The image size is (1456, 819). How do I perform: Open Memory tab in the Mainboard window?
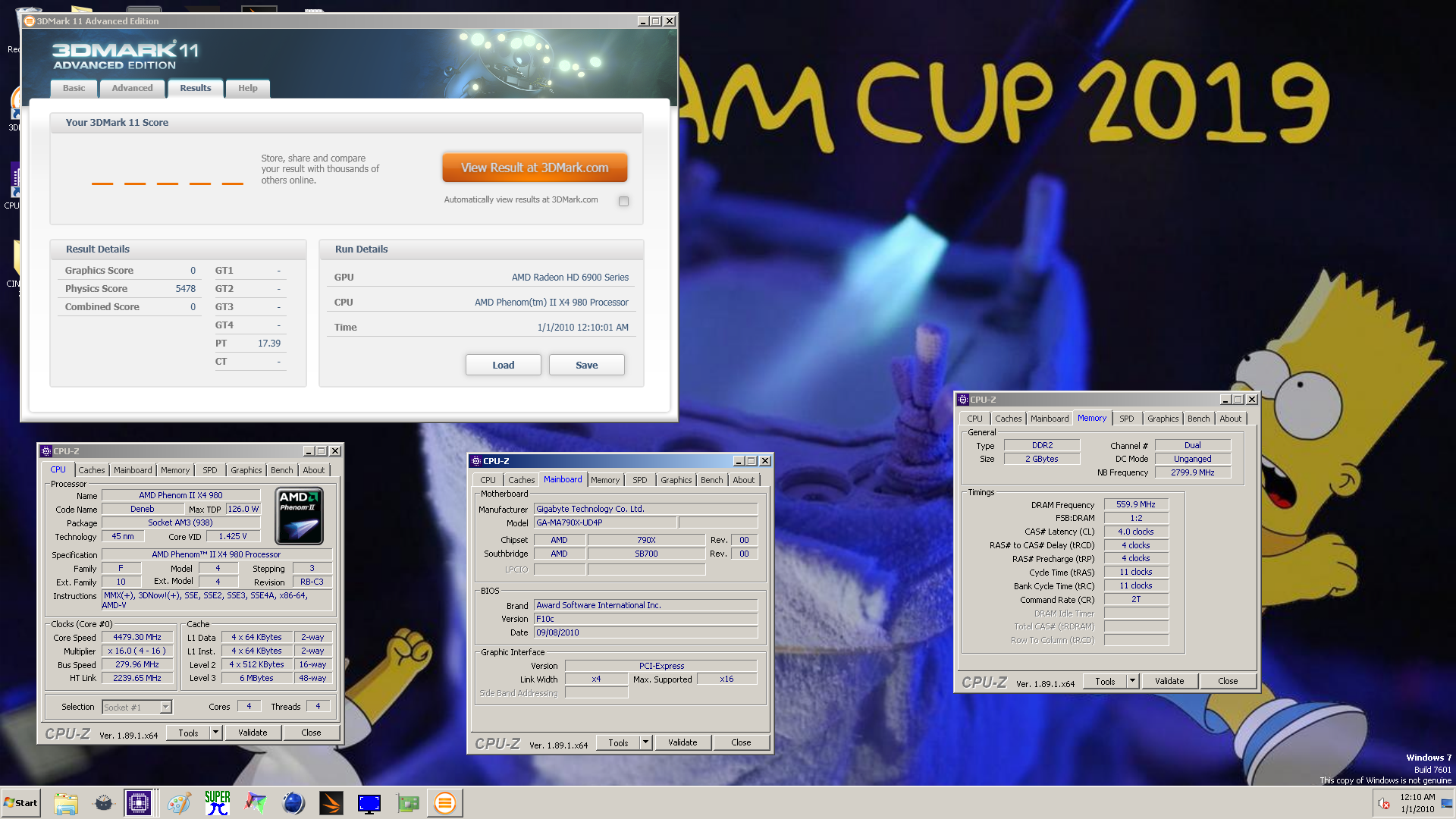tap(605, 480)
